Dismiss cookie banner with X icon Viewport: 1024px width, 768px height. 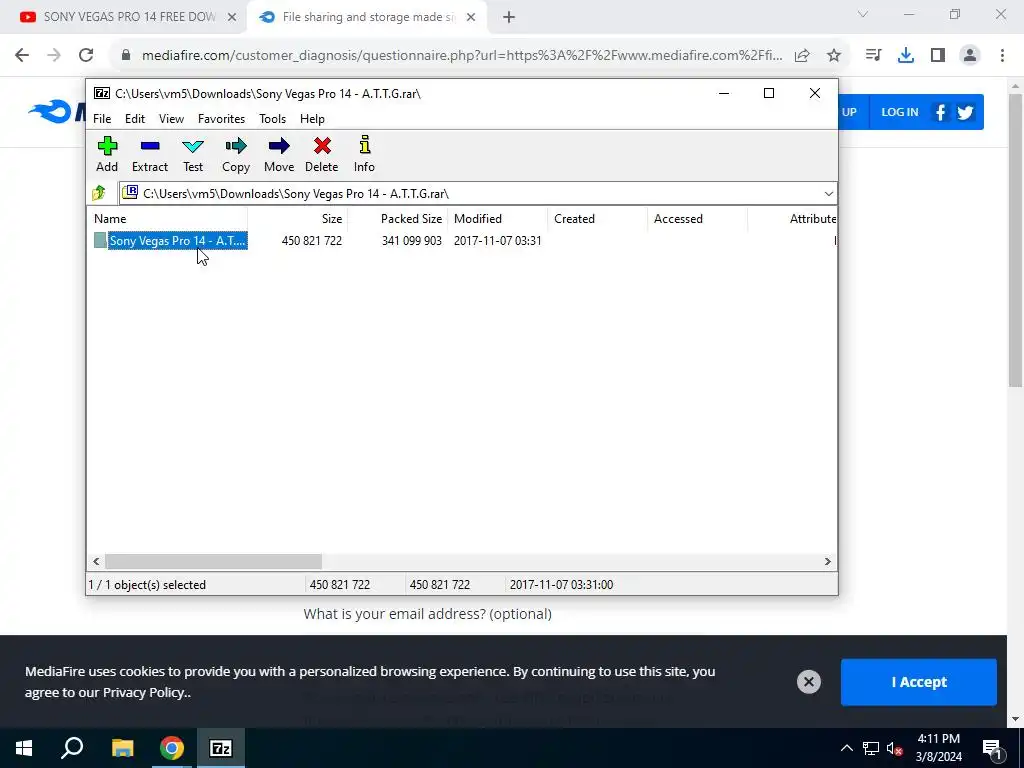(808, 682)
